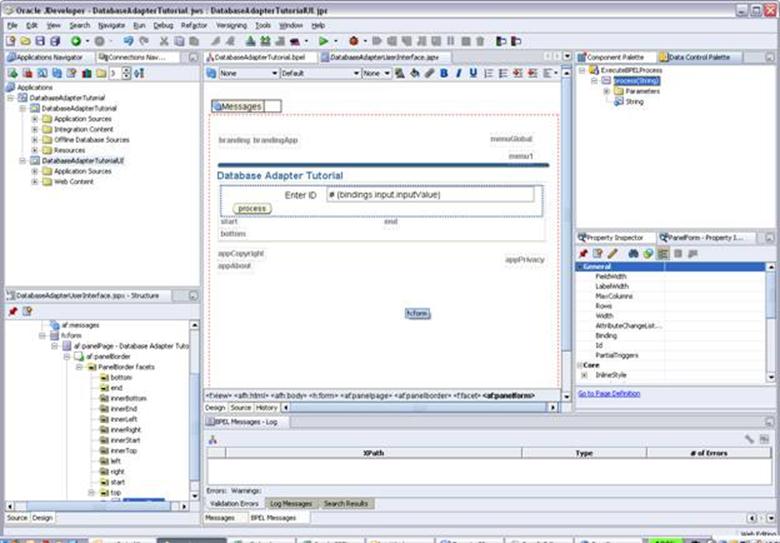Select the PartialTriggers property row

(670, 356)
